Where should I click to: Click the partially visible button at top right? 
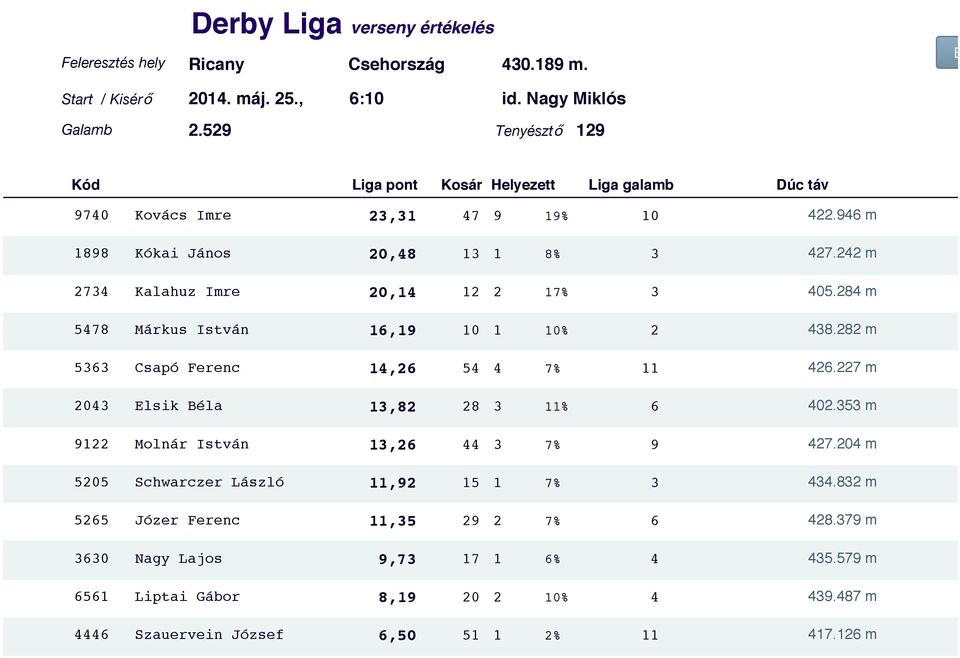pyautogui.click(x=948, y=53)
